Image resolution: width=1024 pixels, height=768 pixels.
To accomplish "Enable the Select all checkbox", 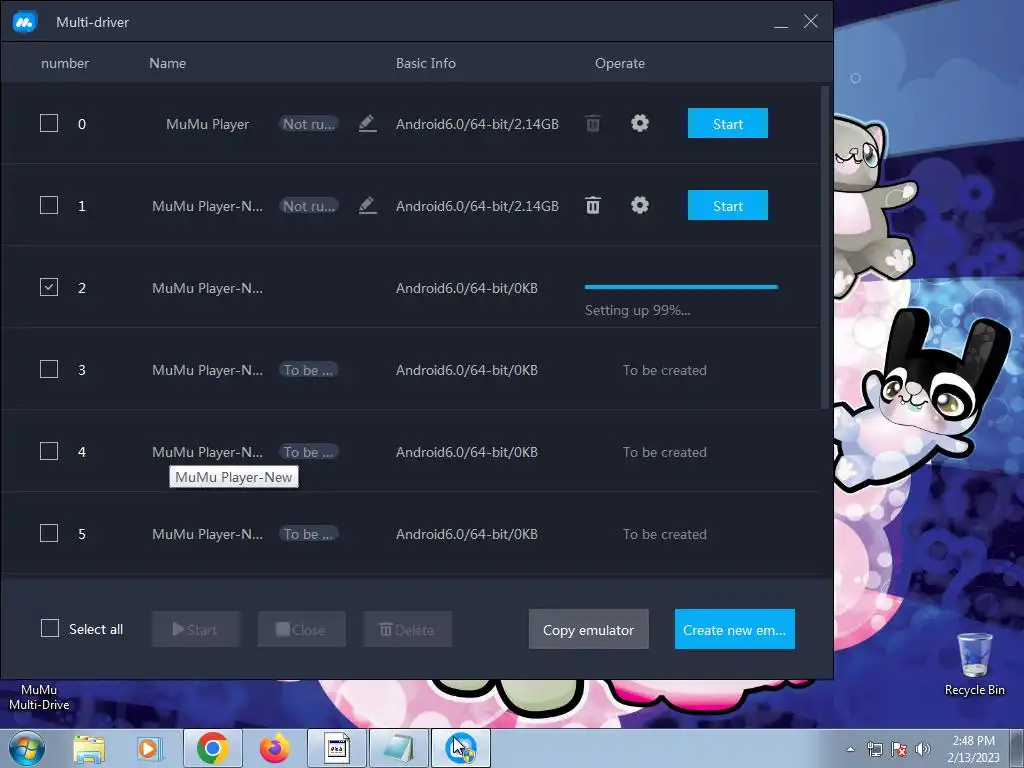I will (50, 629).
